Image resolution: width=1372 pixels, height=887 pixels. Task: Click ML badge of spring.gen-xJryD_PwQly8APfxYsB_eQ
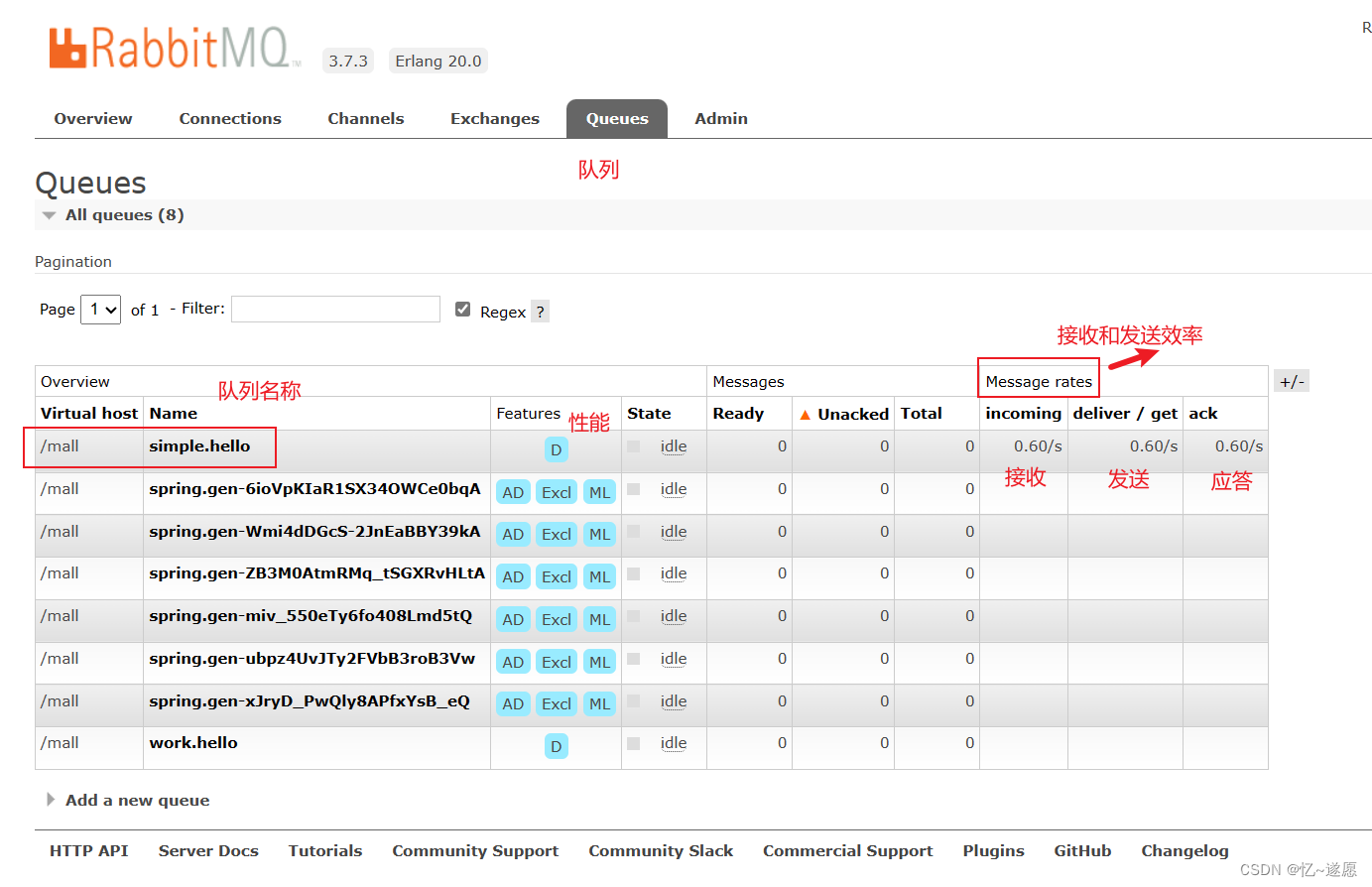(599, 703)
